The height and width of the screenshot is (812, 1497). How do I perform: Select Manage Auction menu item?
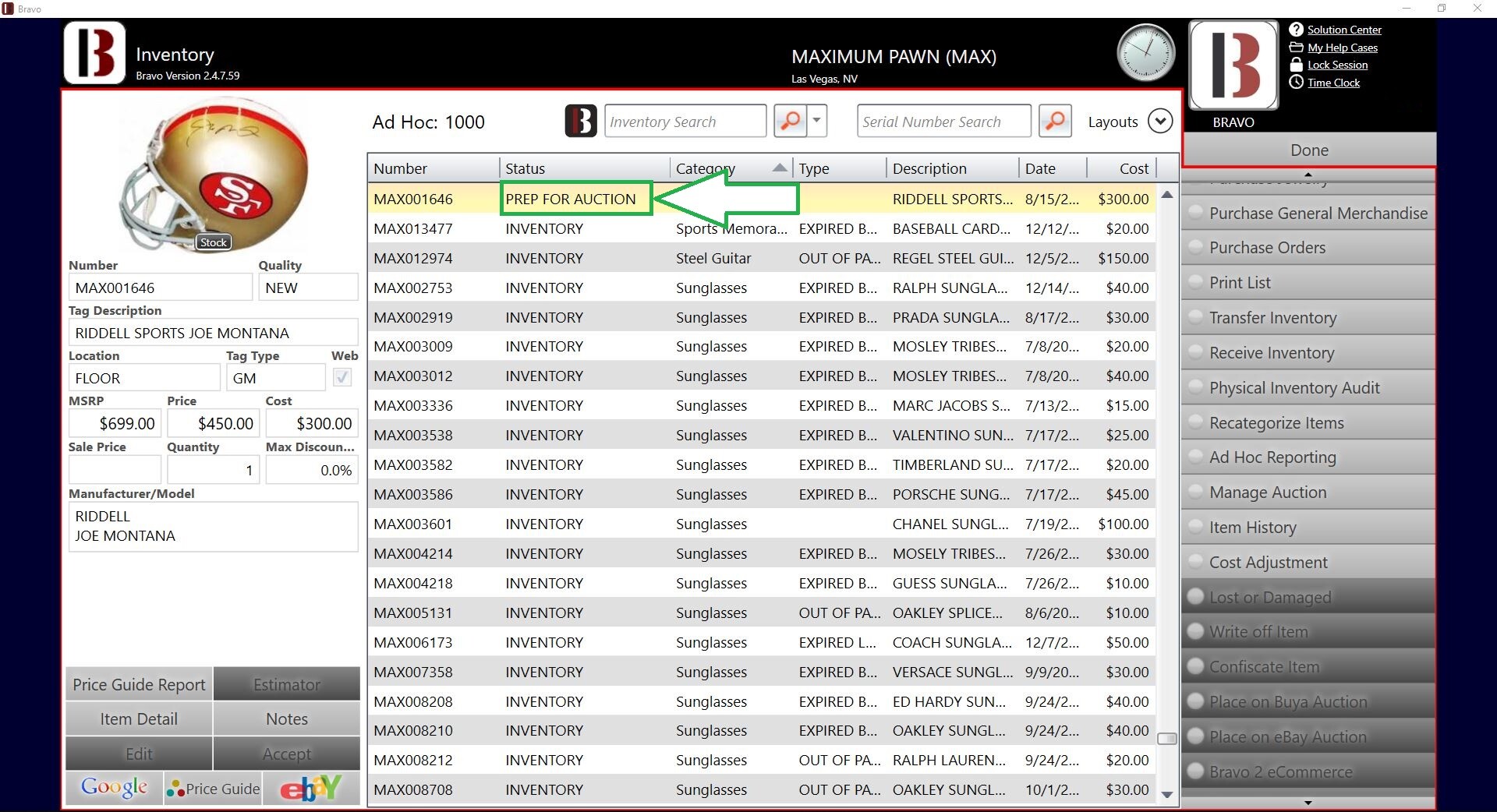tap(1308, 492)
